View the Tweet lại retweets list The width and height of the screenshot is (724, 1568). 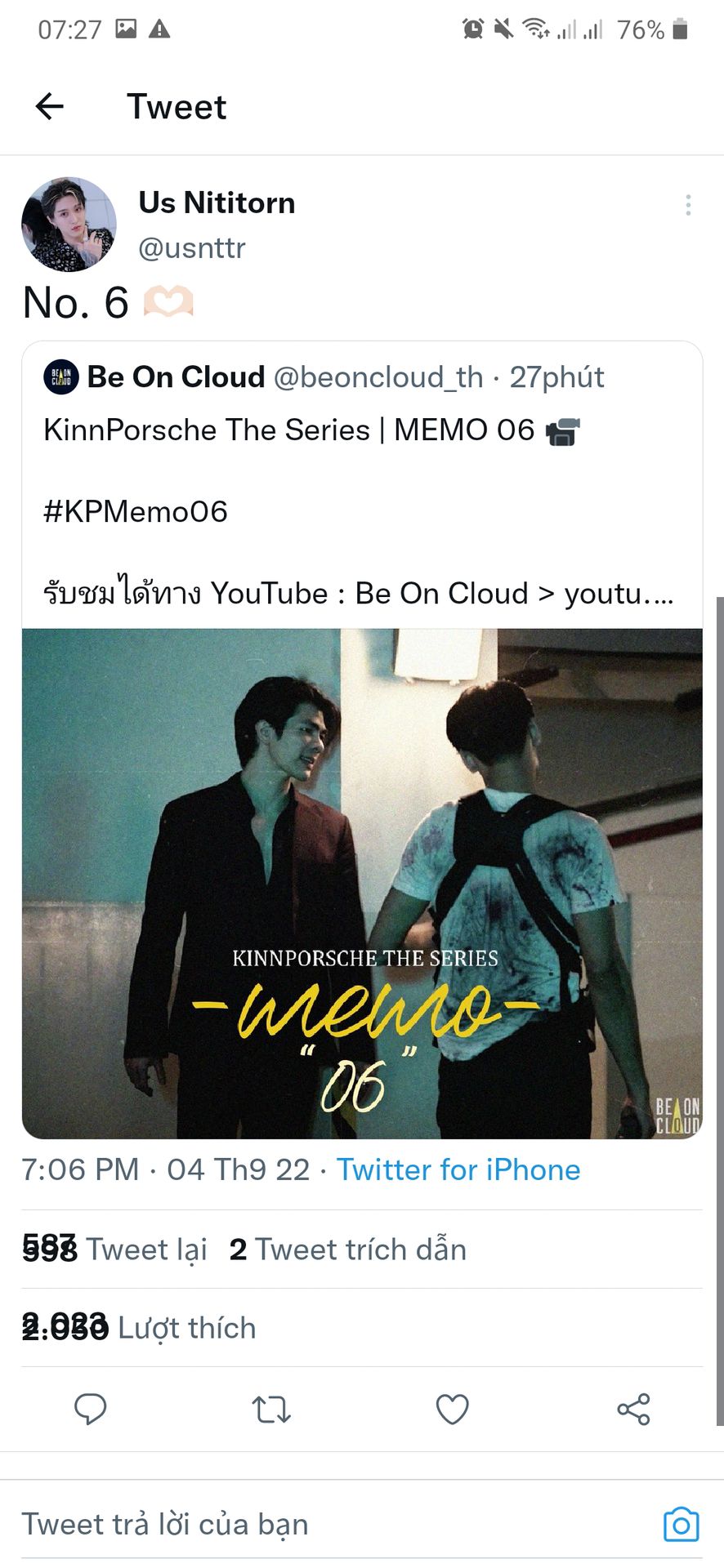tap(114, 1249)
